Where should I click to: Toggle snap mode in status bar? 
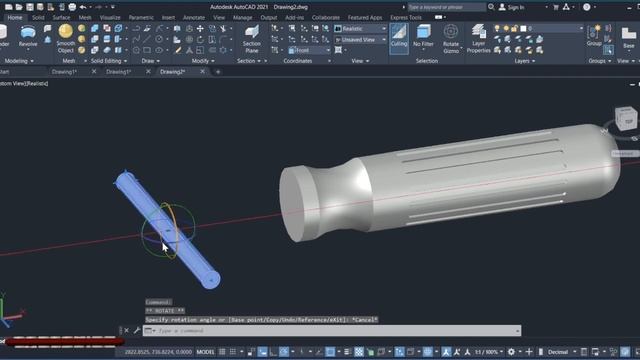[233, 352]
